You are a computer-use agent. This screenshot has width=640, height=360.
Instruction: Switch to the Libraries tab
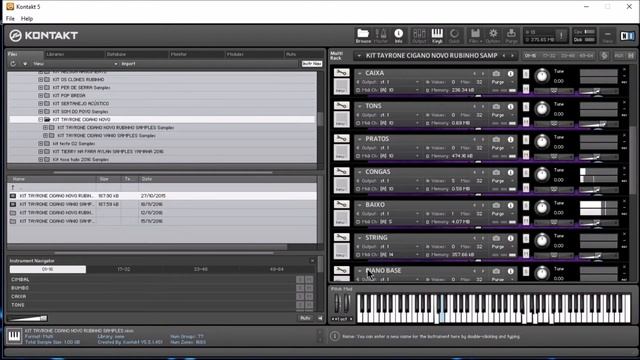[x=73, y=54]
